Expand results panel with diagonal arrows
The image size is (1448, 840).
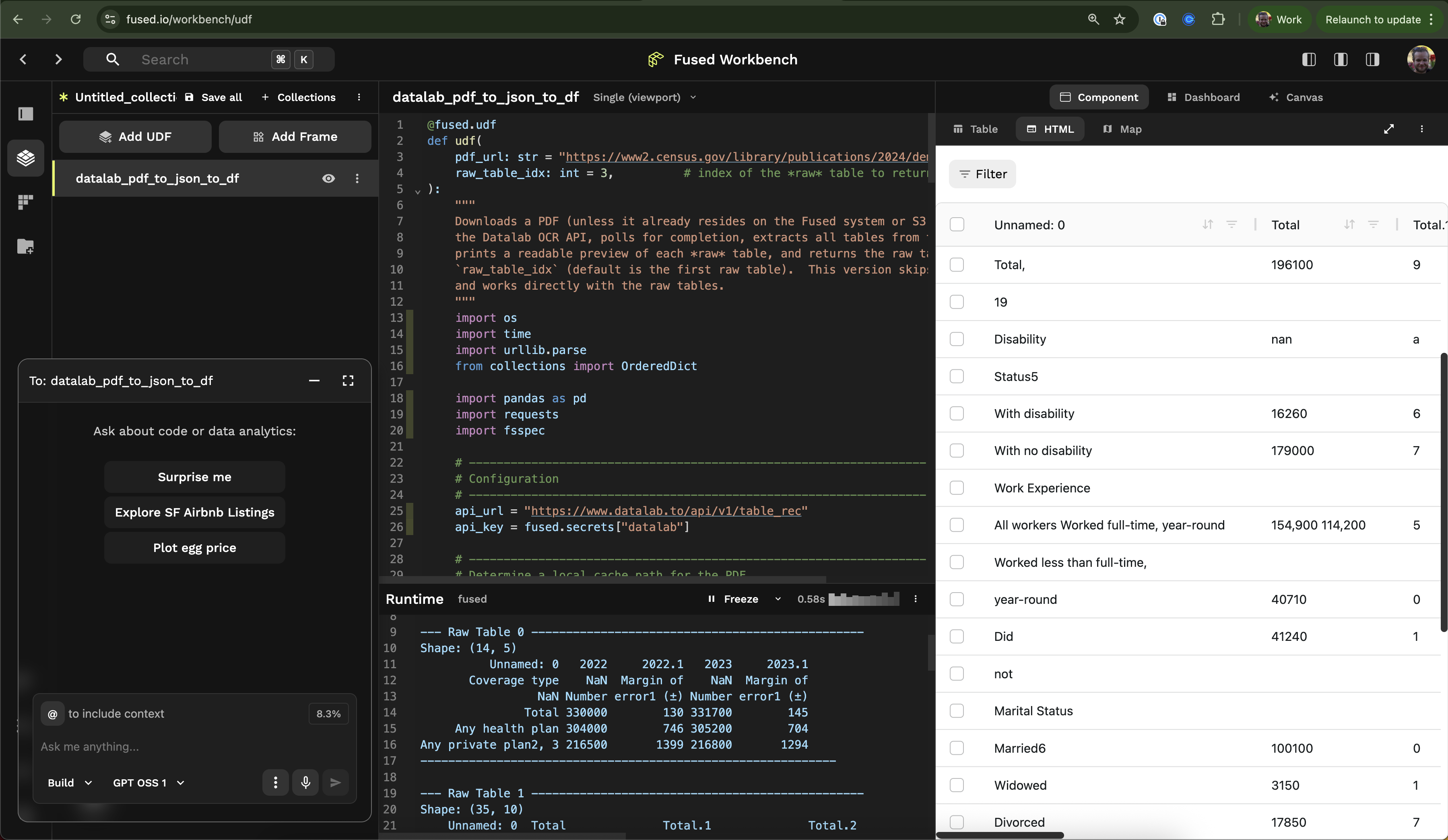tap(1389, 129)
